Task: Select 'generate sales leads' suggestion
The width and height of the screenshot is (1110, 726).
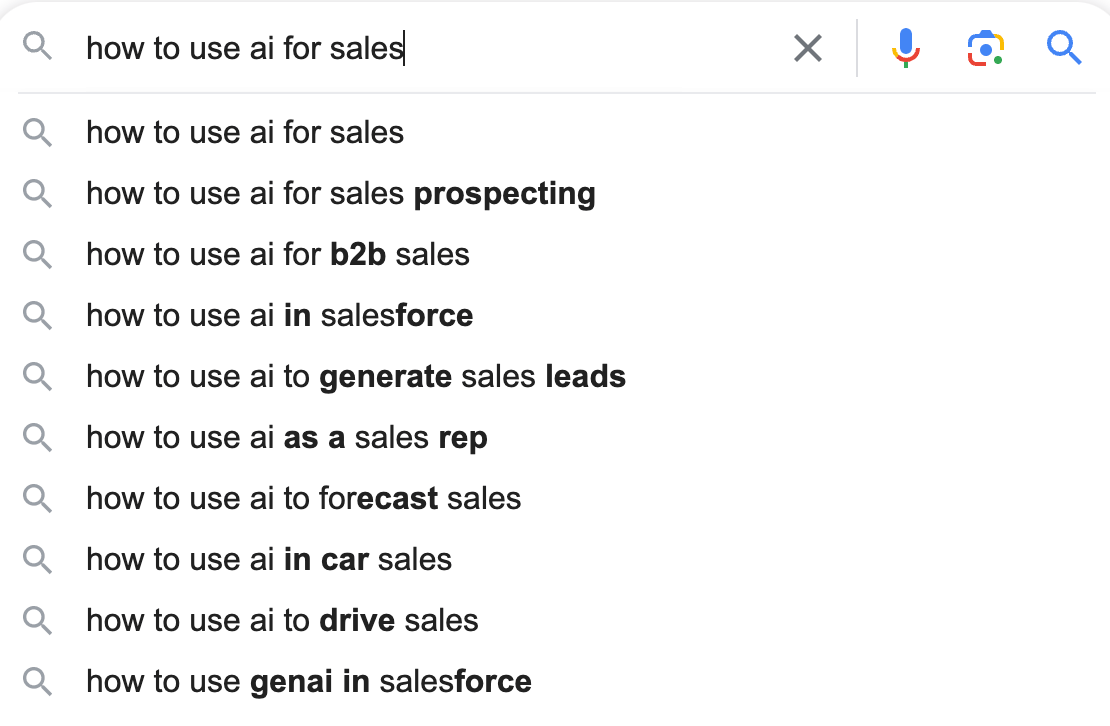Action: (x=356, y=376)
